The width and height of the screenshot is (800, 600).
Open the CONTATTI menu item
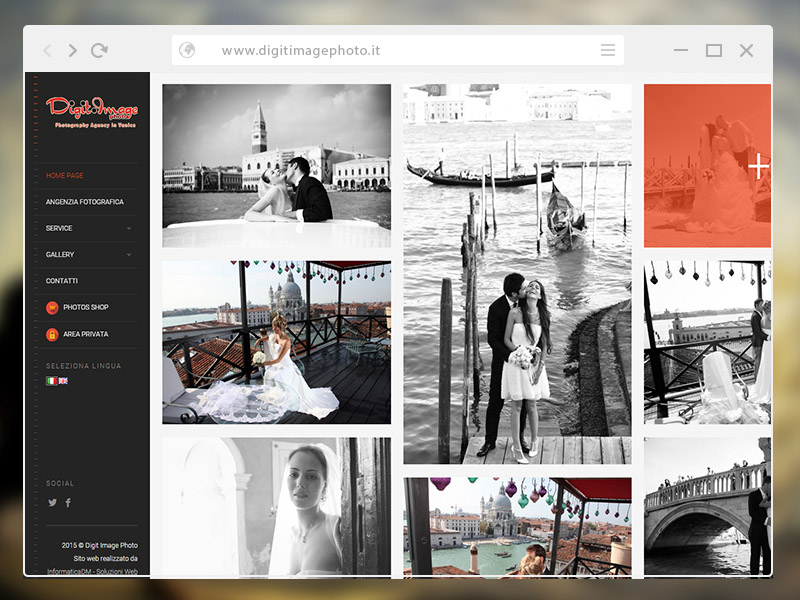point(62,281)
